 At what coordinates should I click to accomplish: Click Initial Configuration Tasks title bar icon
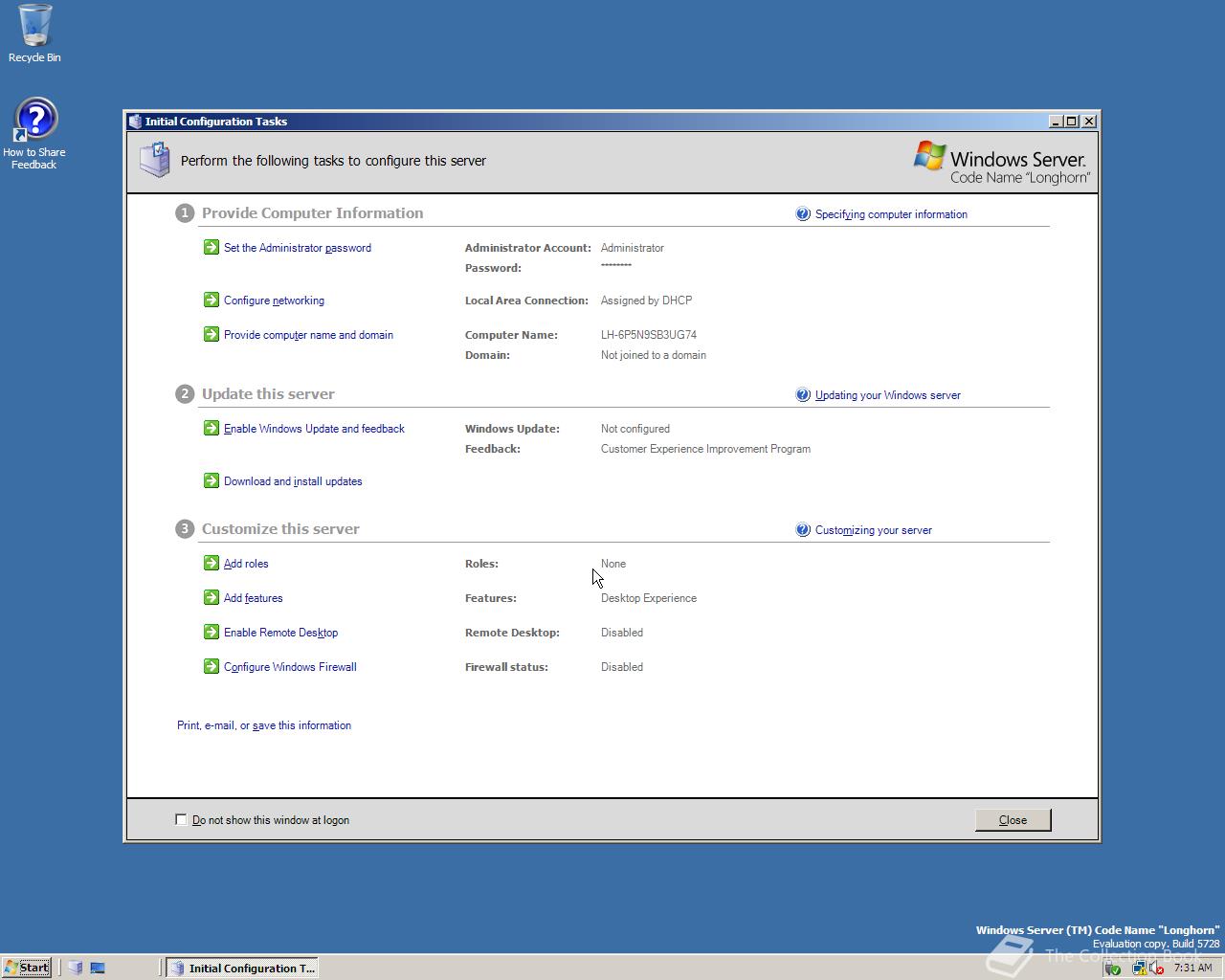[135, 122]
